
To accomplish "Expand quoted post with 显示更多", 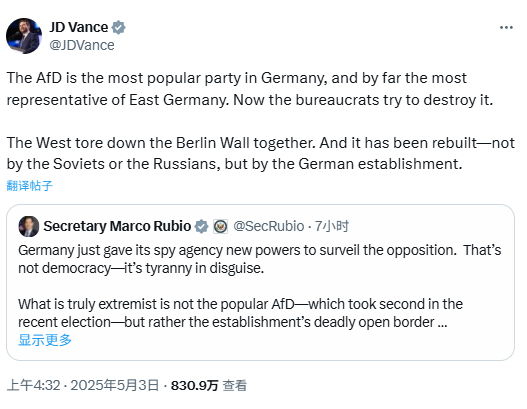I will [x=45, y=340].
